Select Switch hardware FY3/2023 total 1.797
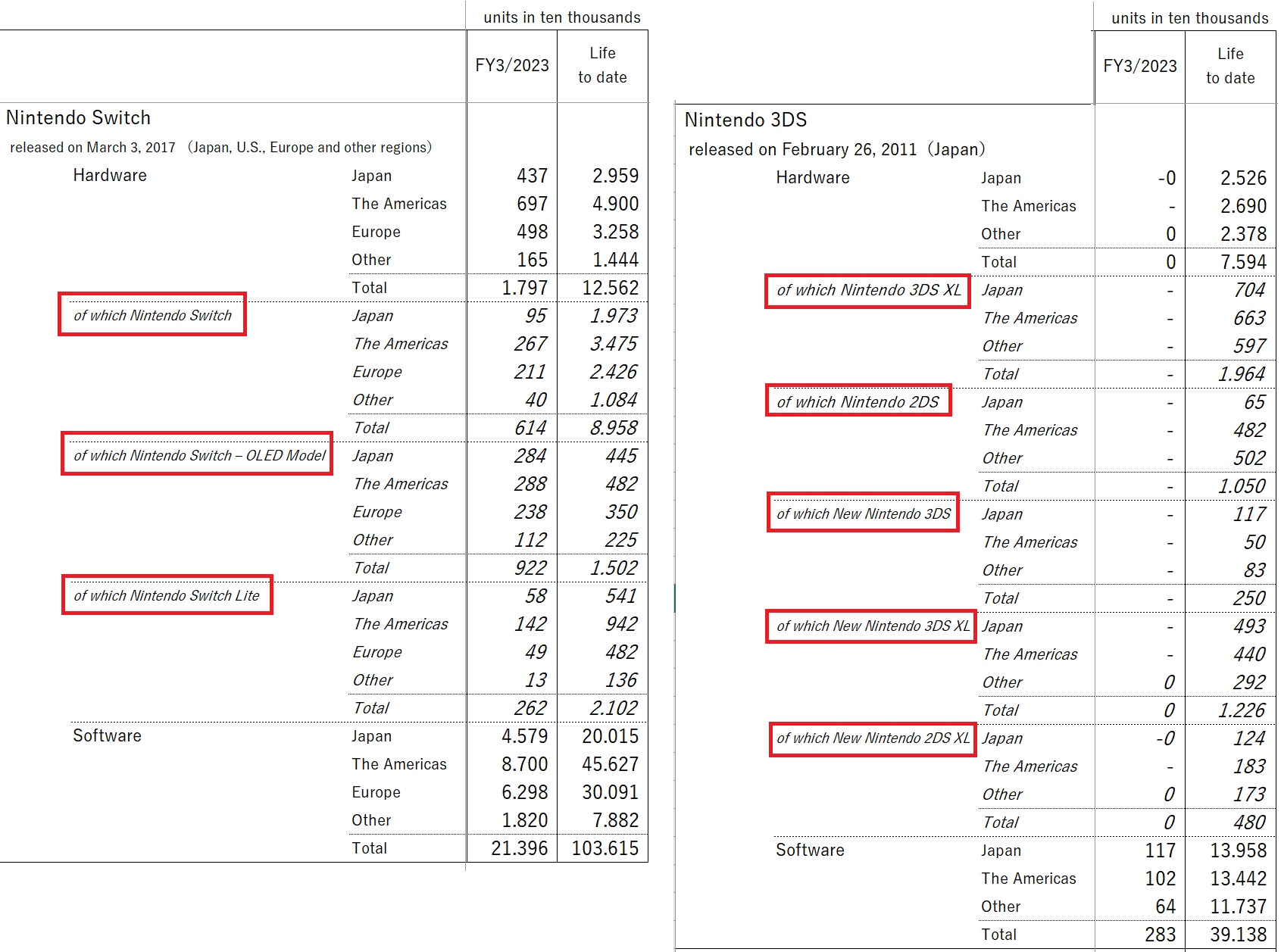Viewport: 1281px width, 952px height. 524,288
